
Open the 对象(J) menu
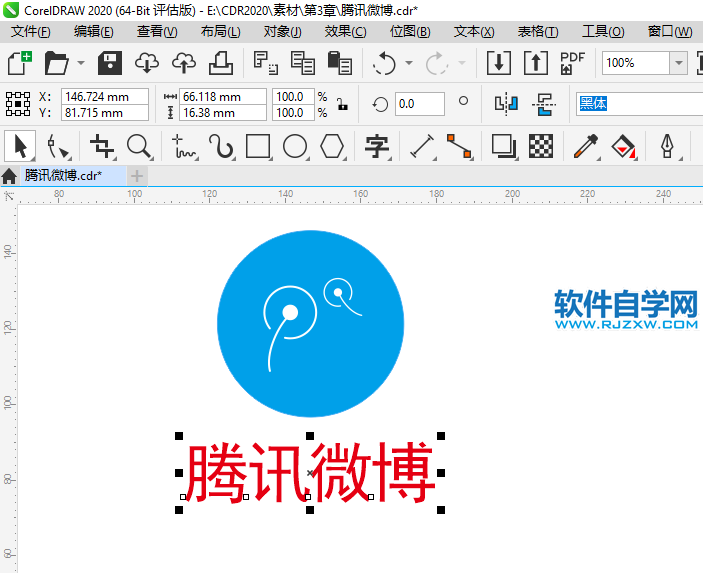tap(282, 31)
